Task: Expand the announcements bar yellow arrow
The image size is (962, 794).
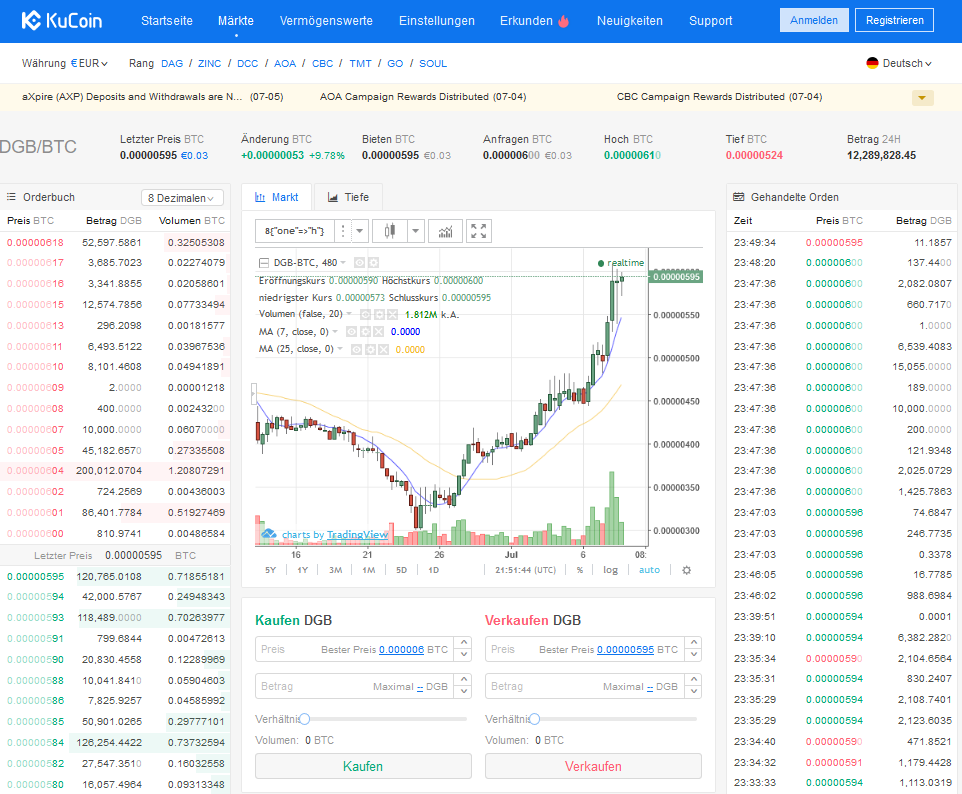Action: 922,98
